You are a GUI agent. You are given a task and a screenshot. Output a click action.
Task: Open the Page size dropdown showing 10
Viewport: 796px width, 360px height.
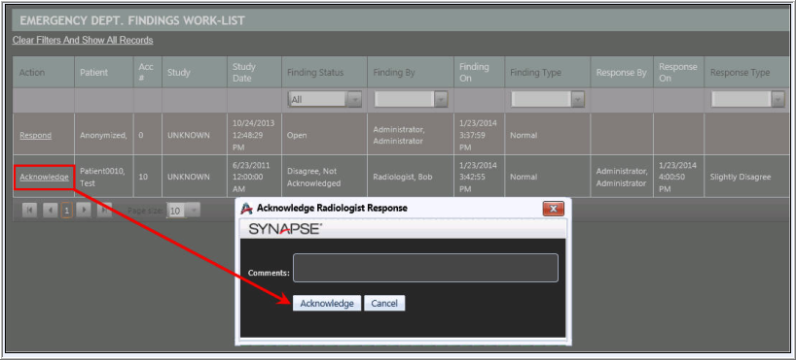tap(184, 210)
